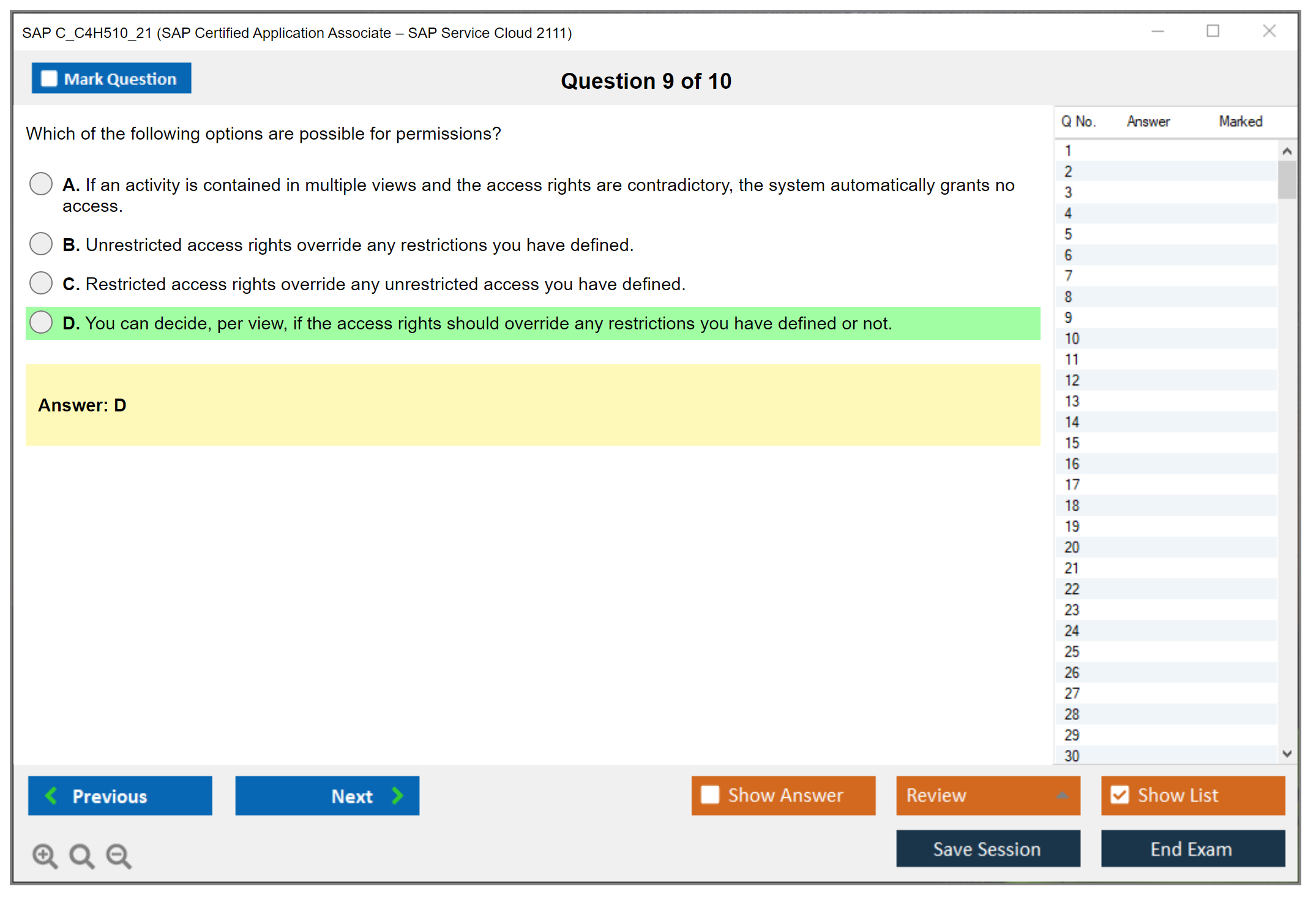Click the zoom out magnifier icon

pyautogui.click(x=119, y=855)
